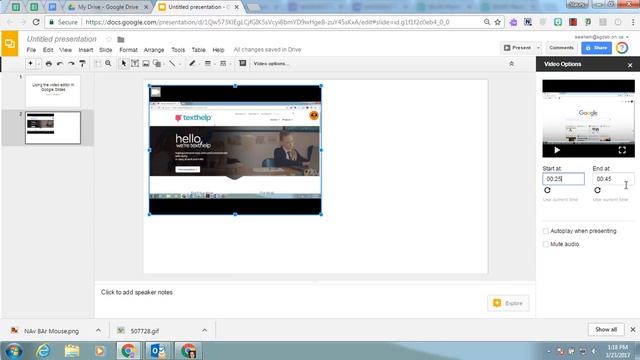The width and height of the screenshot is (640, 360).
Task: Open the Insert menu
Action: [86, 50]
